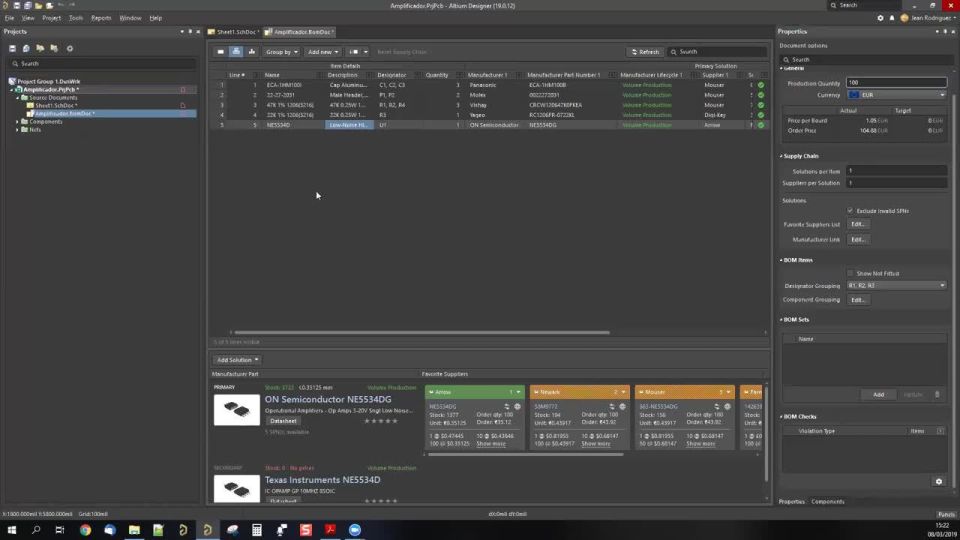Image resolution: width=960 pixels, height=540 pixels.
Task: Click the Properties panel bottom gear icon
Action: click(939, 482)
